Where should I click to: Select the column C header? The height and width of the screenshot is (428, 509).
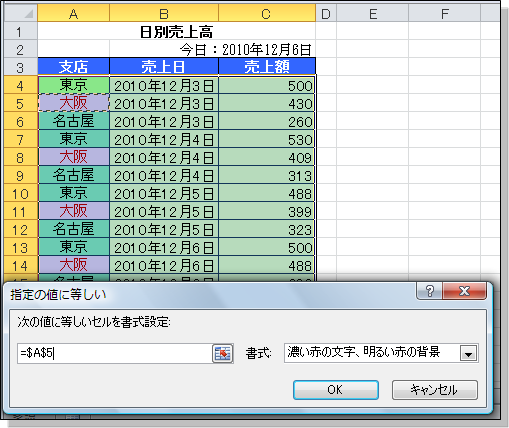coord(267,14)
